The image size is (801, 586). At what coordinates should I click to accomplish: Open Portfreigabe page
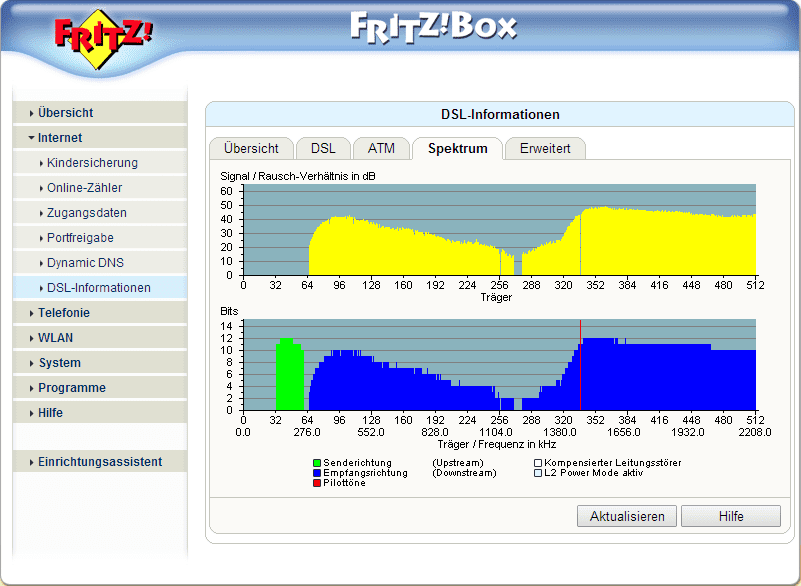coord(80,238)
